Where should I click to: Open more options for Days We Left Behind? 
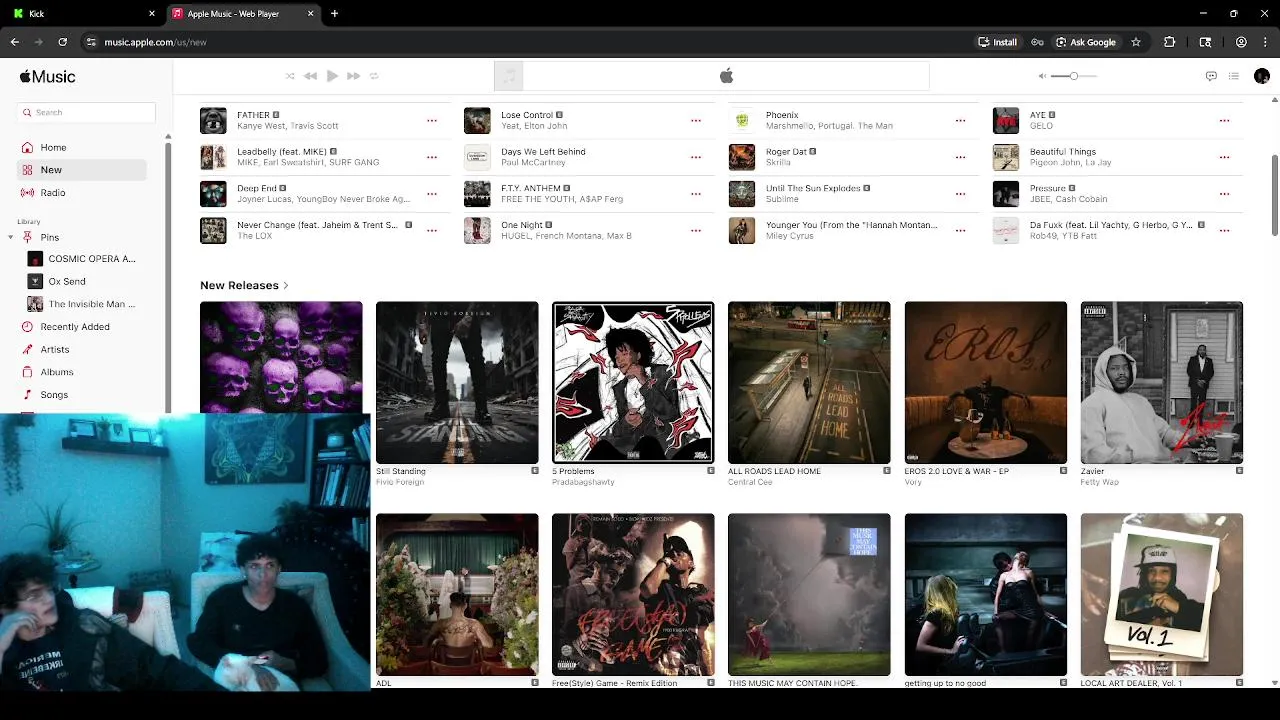pyautogui.click(x=696, y=157)
